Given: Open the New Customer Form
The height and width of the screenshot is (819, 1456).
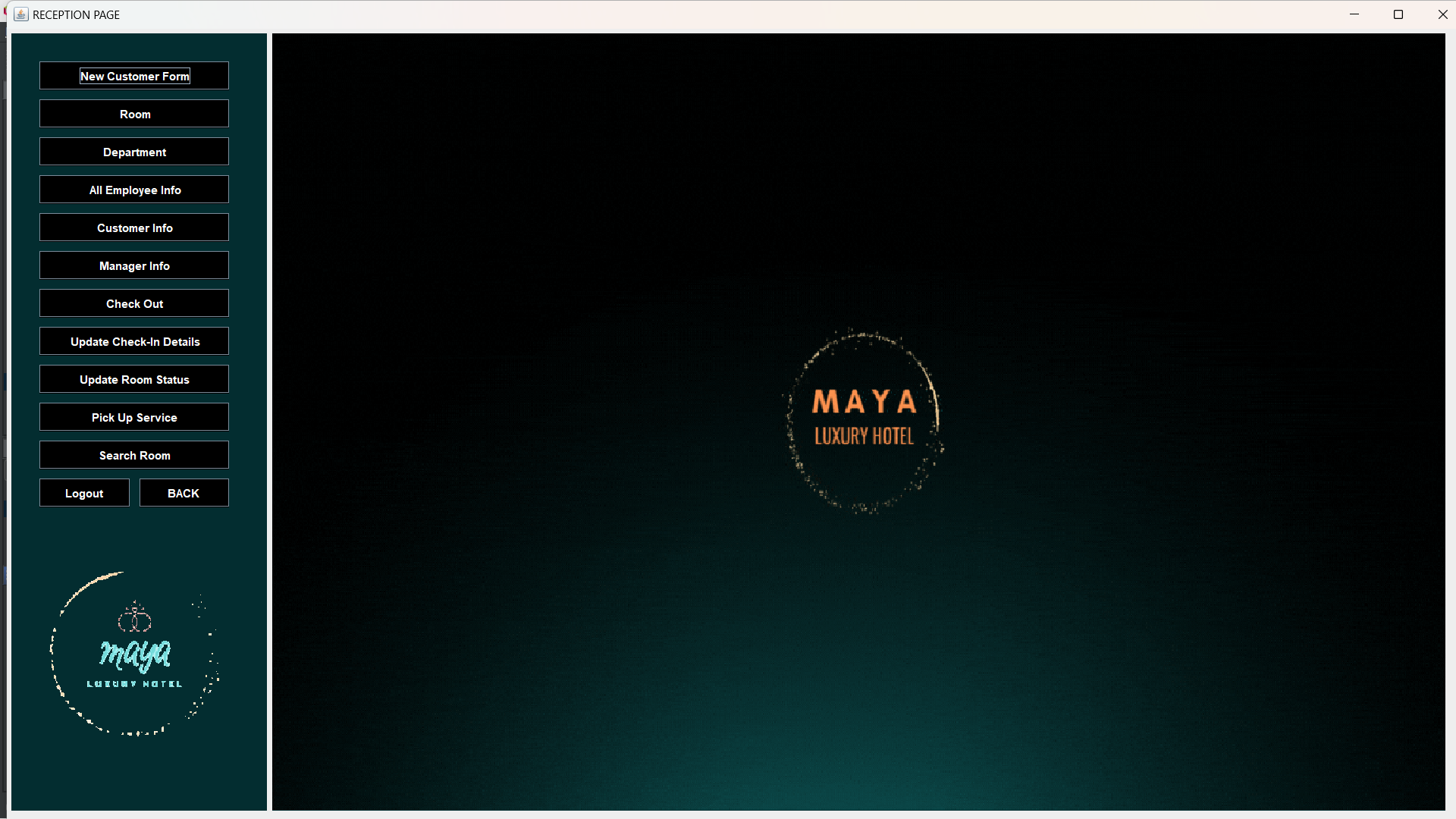Looking at the screenshot, I should 134,76.
